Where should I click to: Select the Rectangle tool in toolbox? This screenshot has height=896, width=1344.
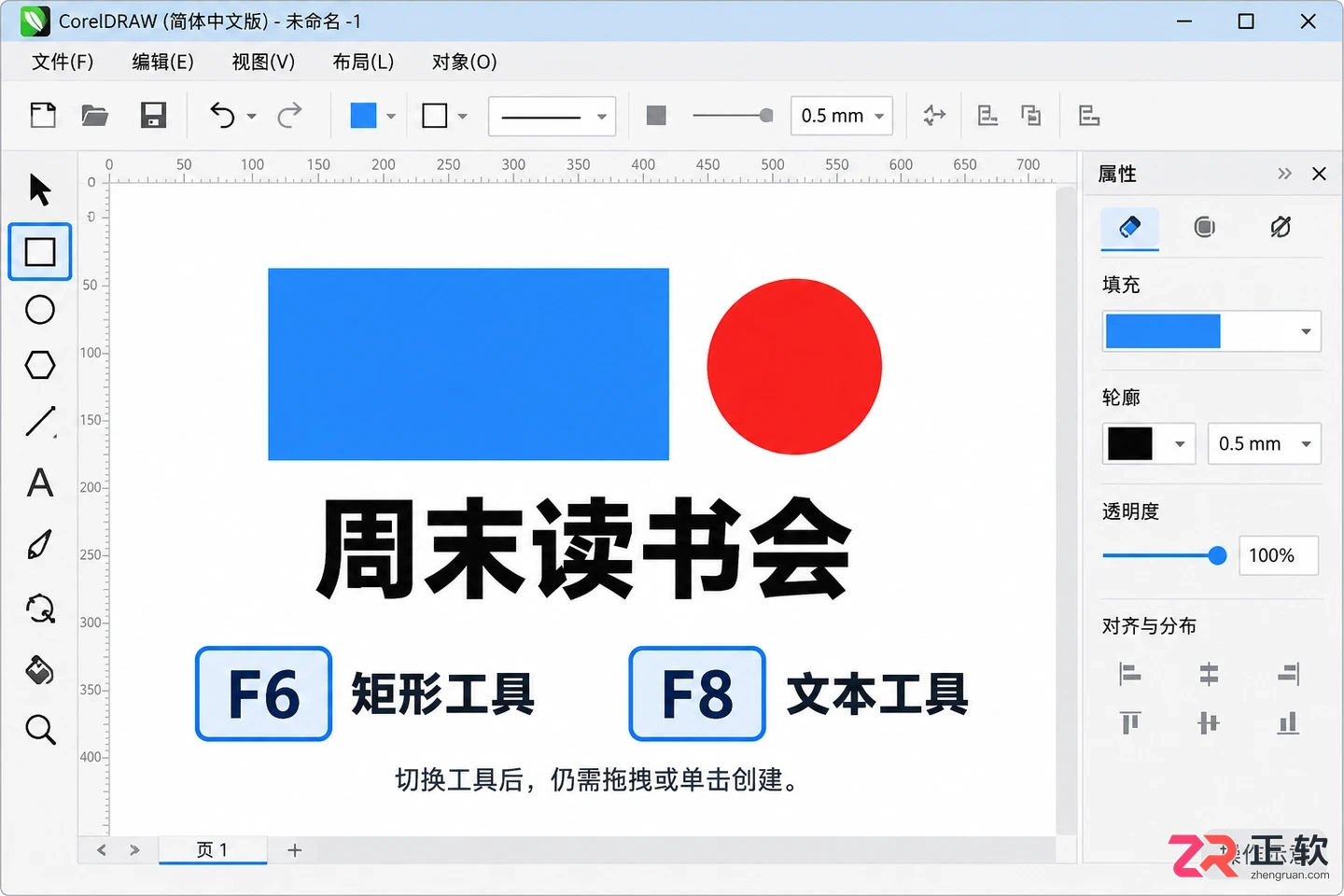40,252
